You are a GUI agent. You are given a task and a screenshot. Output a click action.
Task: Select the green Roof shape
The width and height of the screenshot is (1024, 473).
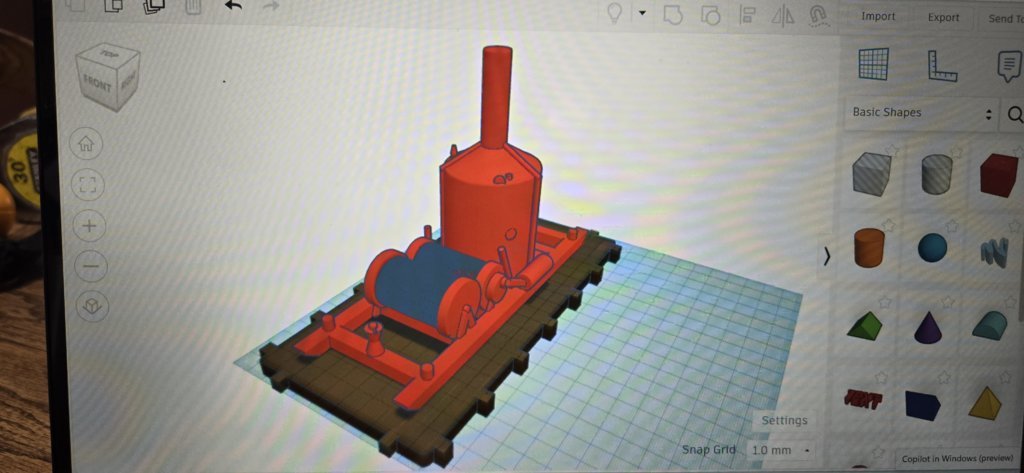click(x=864, y=325)
